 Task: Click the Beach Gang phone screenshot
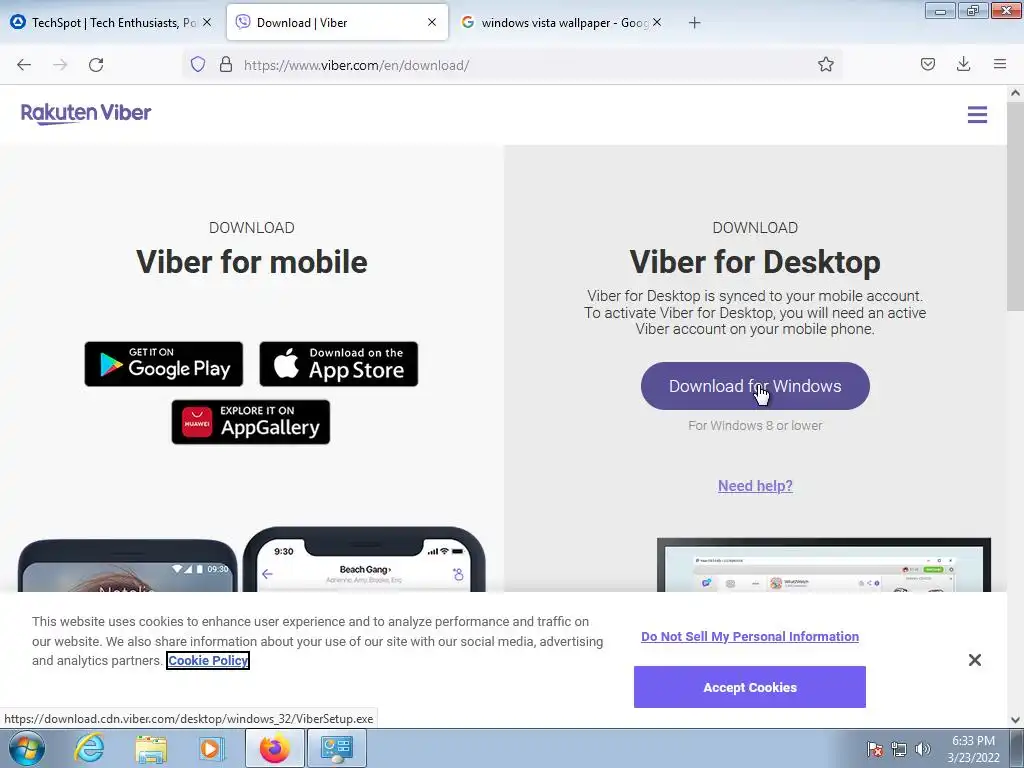click(x=364, y=560)
